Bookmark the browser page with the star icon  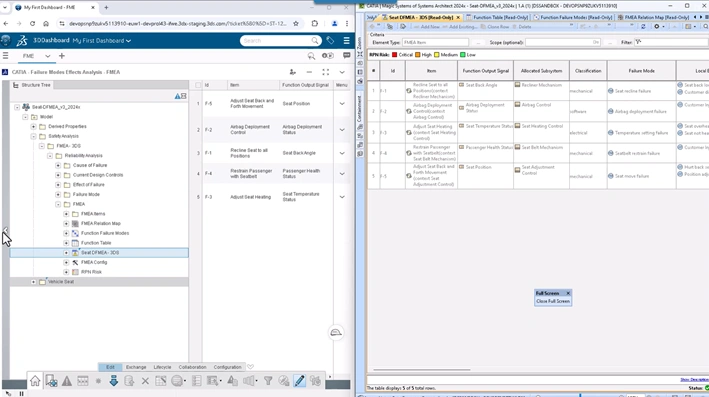pos(296,24)
